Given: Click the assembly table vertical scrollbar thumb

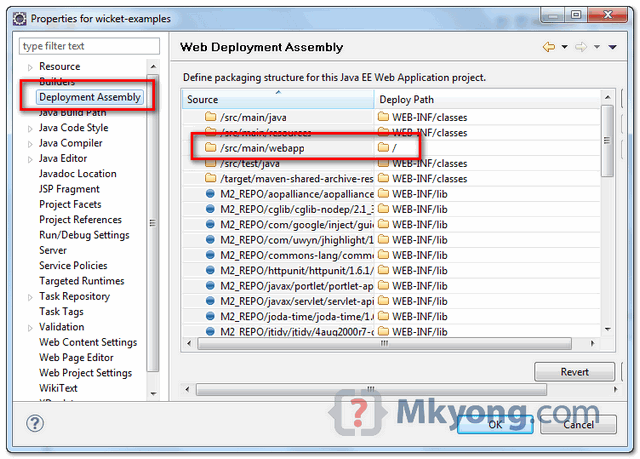Looking at the screenshot, I should (x=607, y=141).
